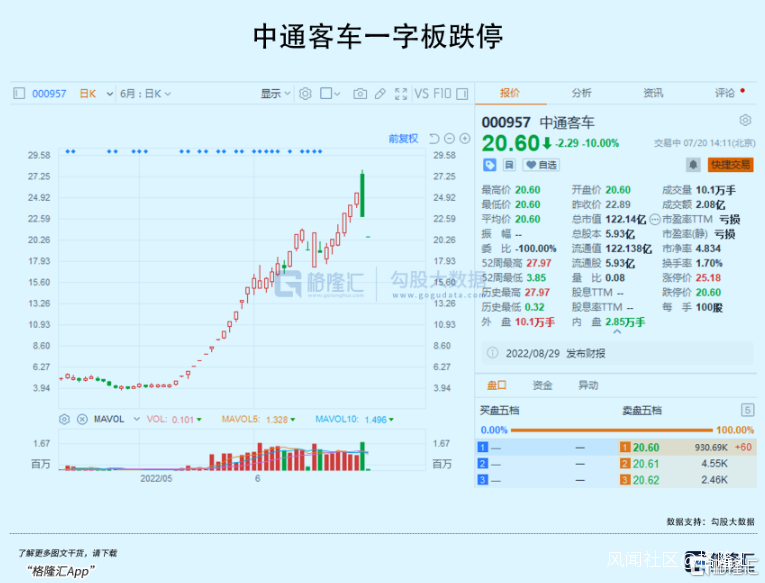Open the 6月：日K range dropdown
This screenshot has width=765, height=583.
pos(145,93)
